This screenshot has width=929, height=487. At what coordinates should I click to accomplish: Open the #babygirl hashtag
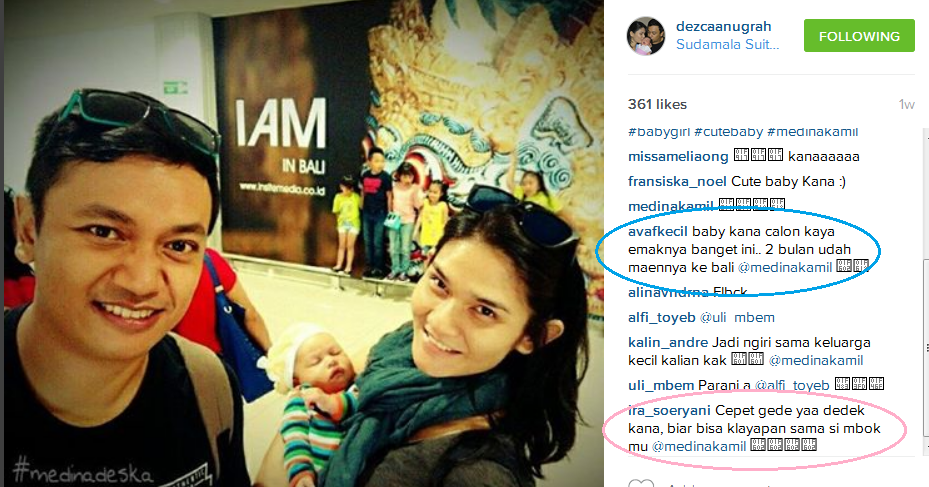click(x=659, y=132)
